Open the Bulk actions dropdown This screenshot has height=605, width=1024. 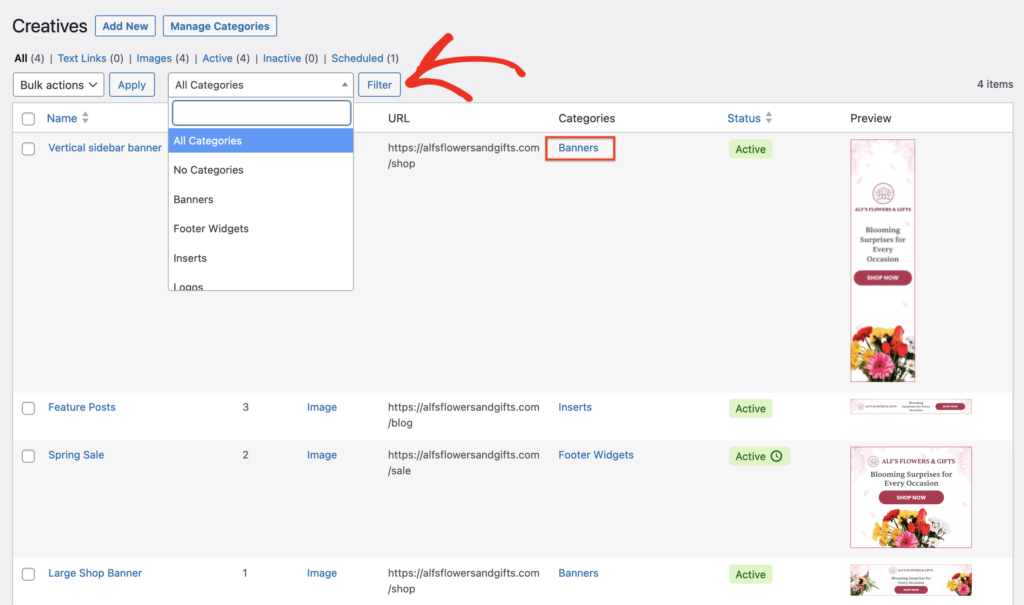58,85
